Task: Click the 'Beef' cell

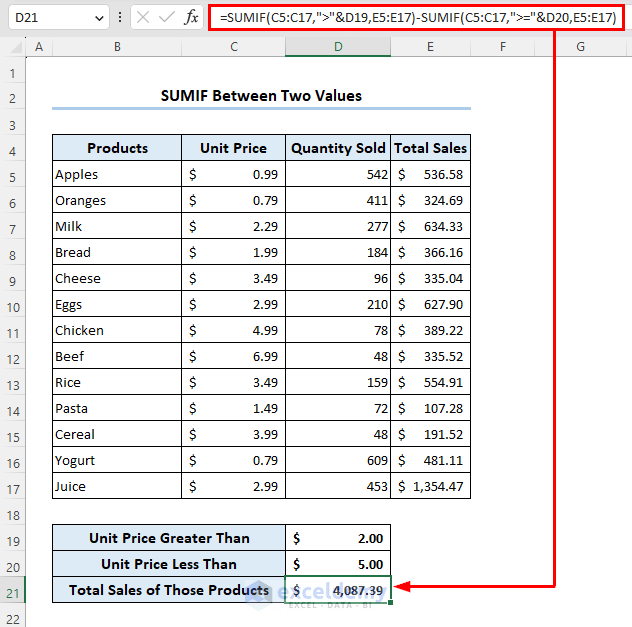Action: (117, 356)
